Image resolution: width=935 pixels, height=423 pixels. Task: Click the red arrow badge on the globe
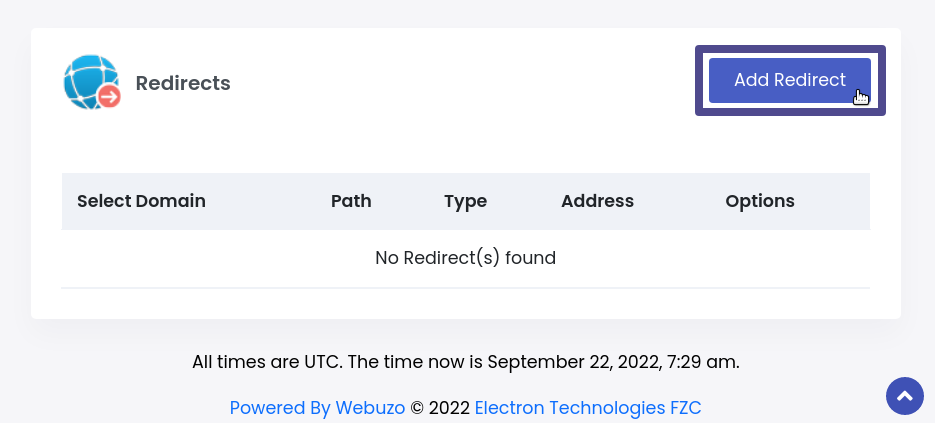109,96
